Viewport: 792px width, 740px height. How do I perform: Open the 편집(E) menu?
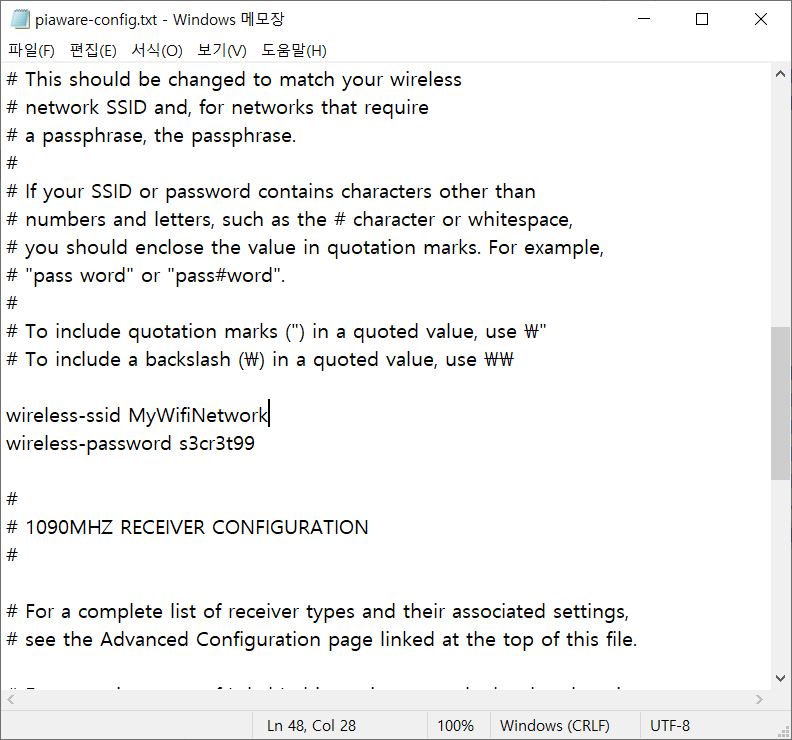[x=93, y=50]
